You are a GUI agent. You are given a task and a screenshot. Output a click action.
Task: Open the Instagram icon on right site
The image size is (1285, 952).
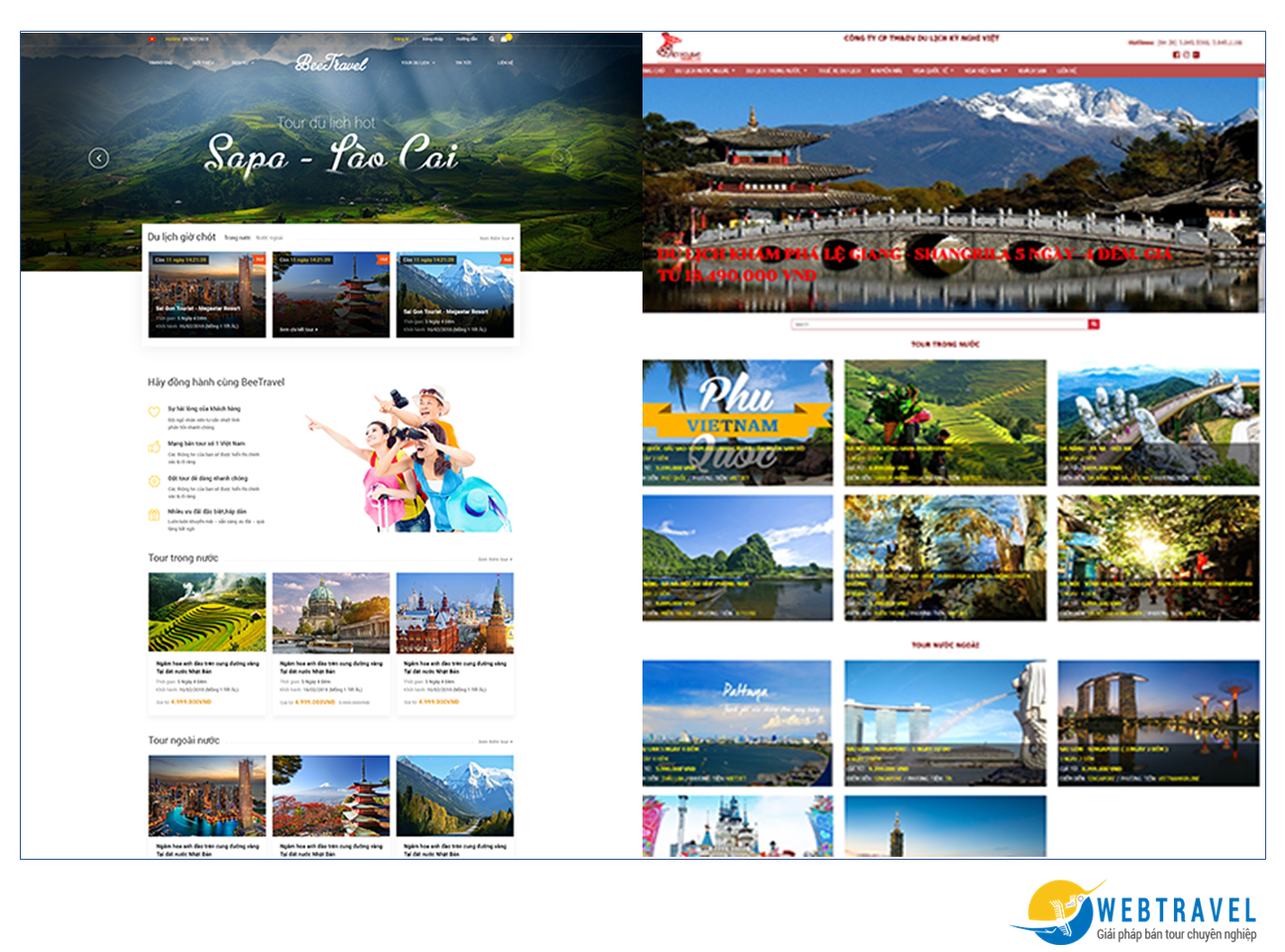click(1186, 55)
